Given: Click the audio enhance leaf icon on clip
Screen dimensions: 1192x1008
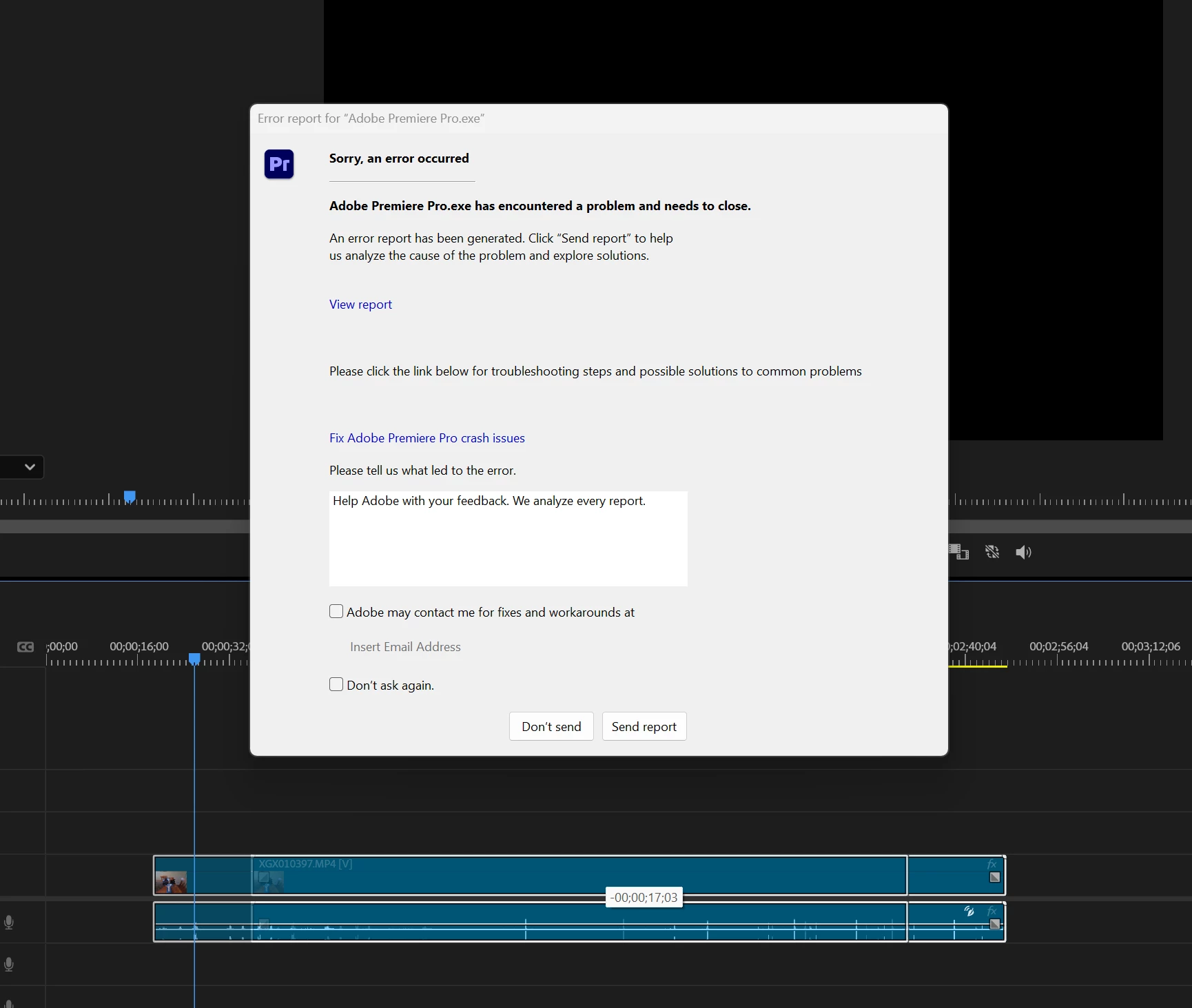Looking at the screenshot, I should (x=969, y=911).
